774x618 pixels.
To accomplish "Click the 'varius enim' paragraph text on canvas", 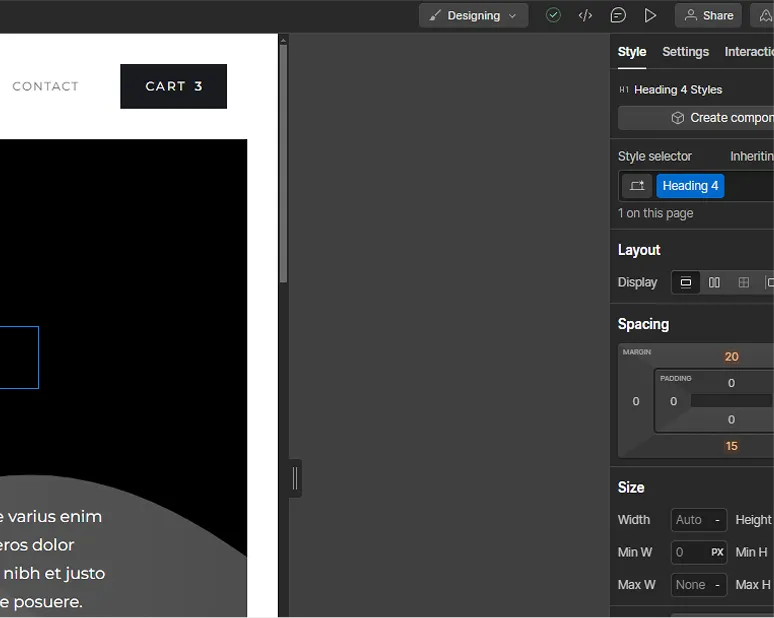I will [54, 517].
